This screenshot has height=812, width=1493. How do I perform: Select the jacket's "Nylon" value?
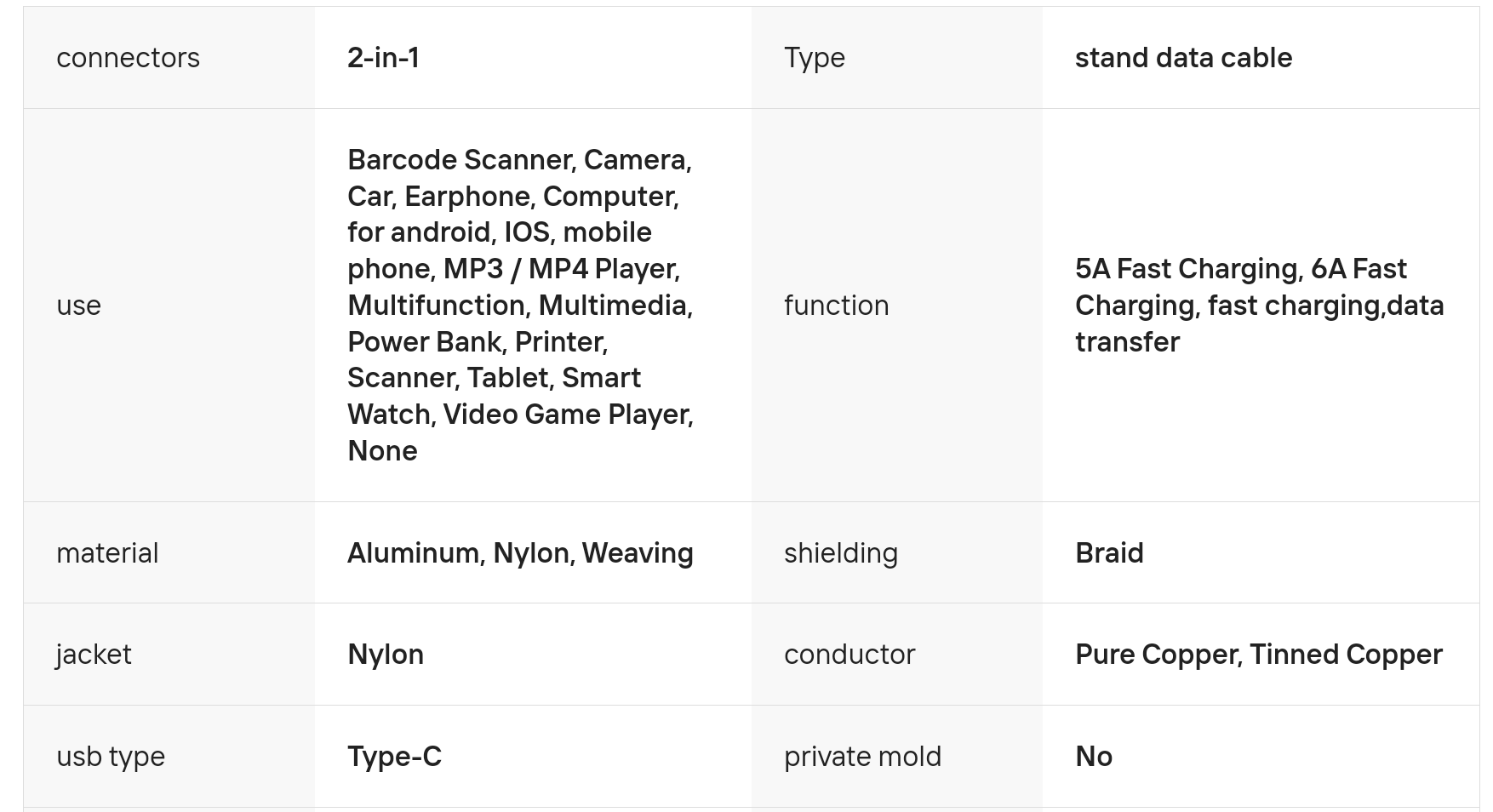pos(386,655)
